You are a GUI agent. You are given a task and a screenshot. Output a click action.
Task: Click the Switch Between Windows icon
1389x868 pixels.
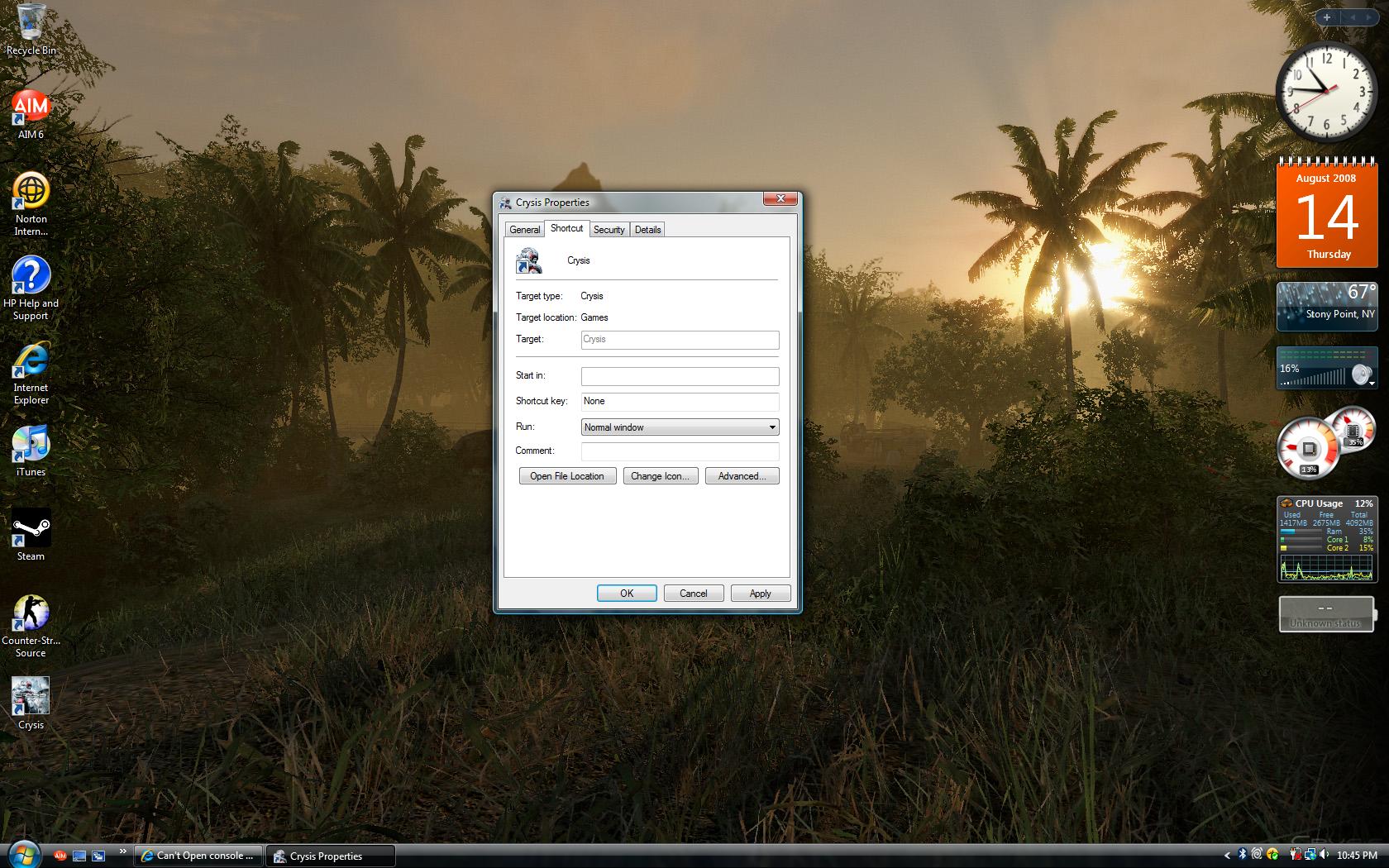(98, 856)
